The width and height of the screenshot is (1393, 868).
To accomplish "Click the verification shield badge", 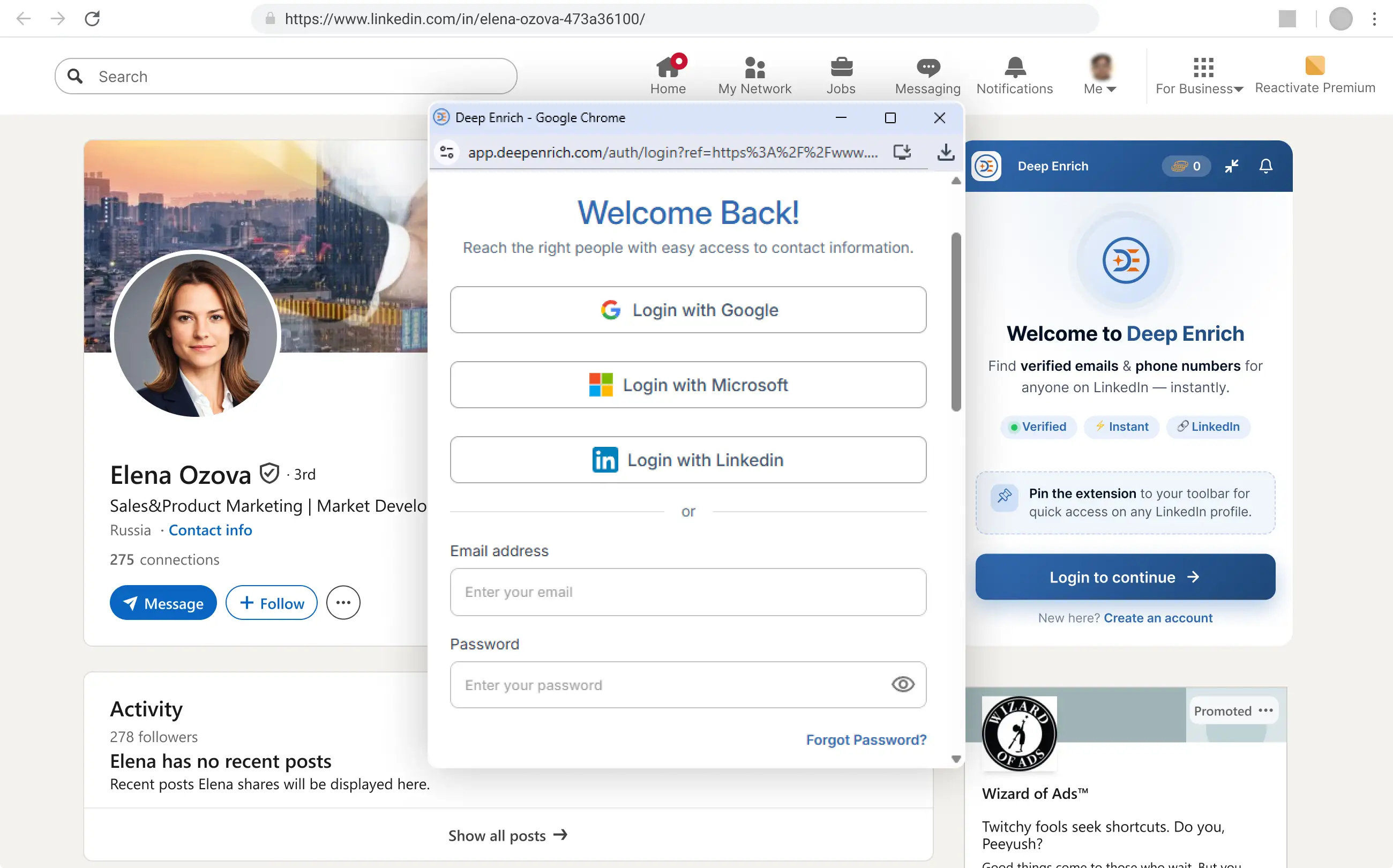I will (268, 474).
